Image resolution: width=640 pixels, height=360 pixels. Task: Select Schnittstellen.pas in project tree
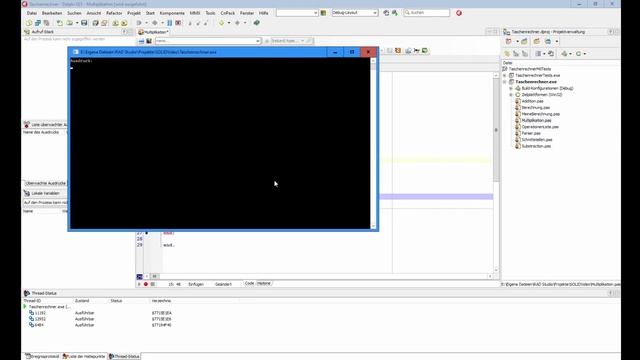[537, 140]
